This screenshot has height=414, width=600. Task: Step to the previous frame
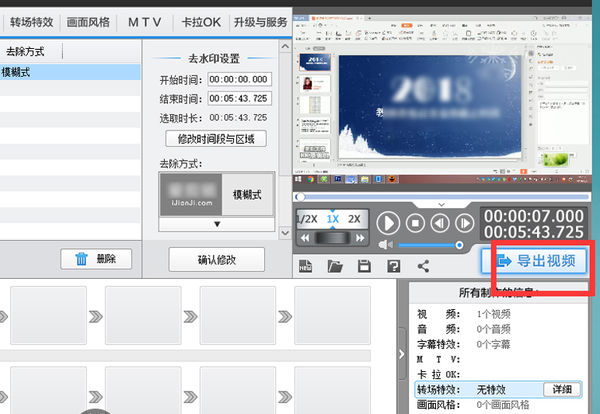click(x=440, y=223)
